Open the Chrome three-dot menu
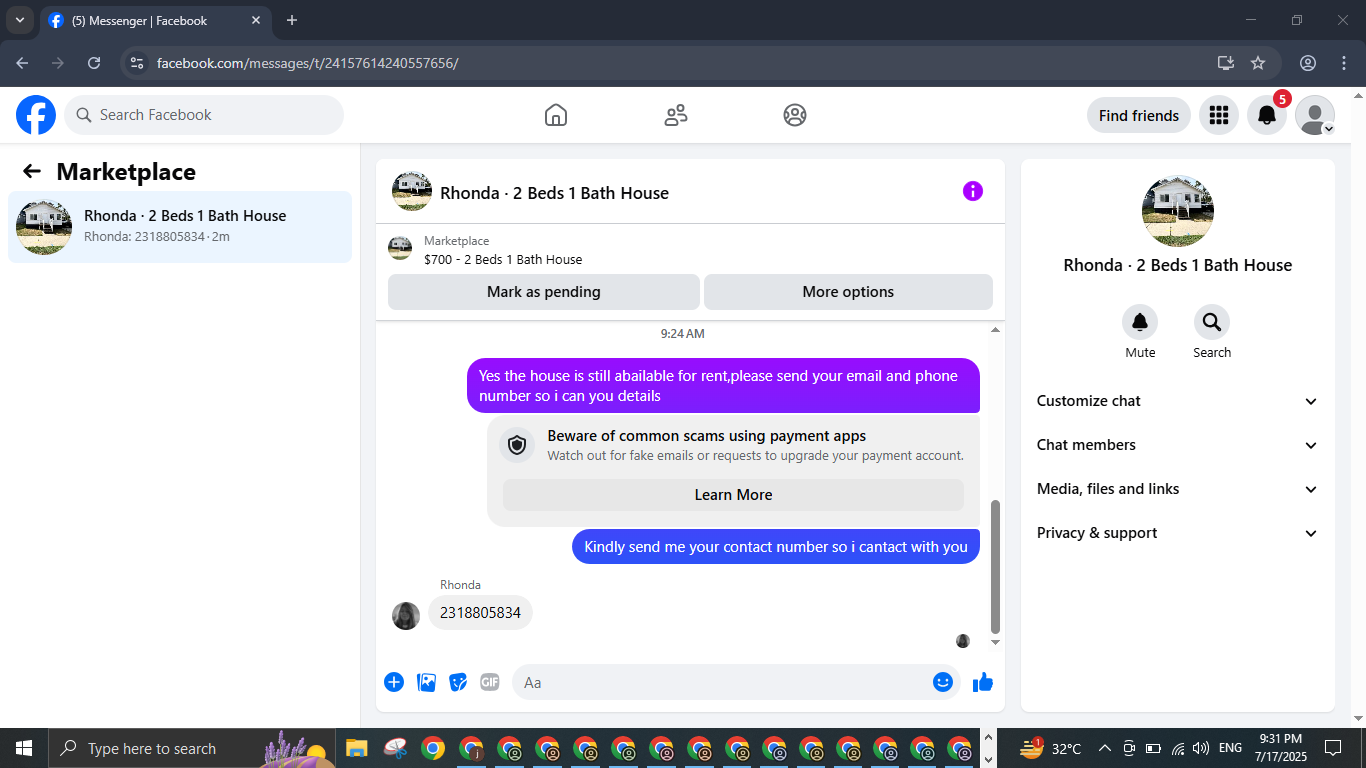Viewport: 1366px width, 768px height. [1344, 63]
